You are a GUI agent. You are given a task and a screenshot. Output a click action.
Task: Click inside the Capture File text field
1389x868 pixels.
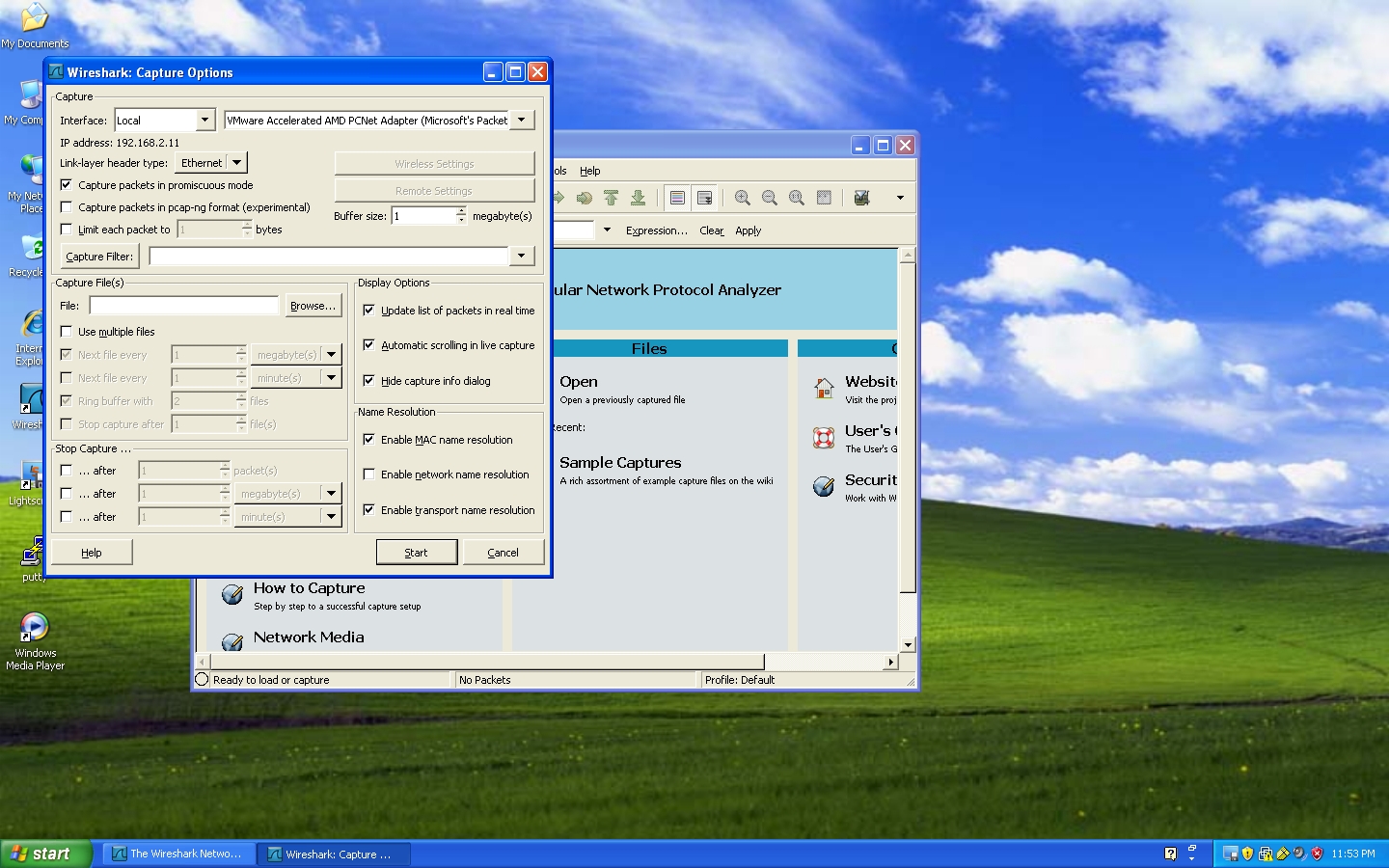(184, 306)
